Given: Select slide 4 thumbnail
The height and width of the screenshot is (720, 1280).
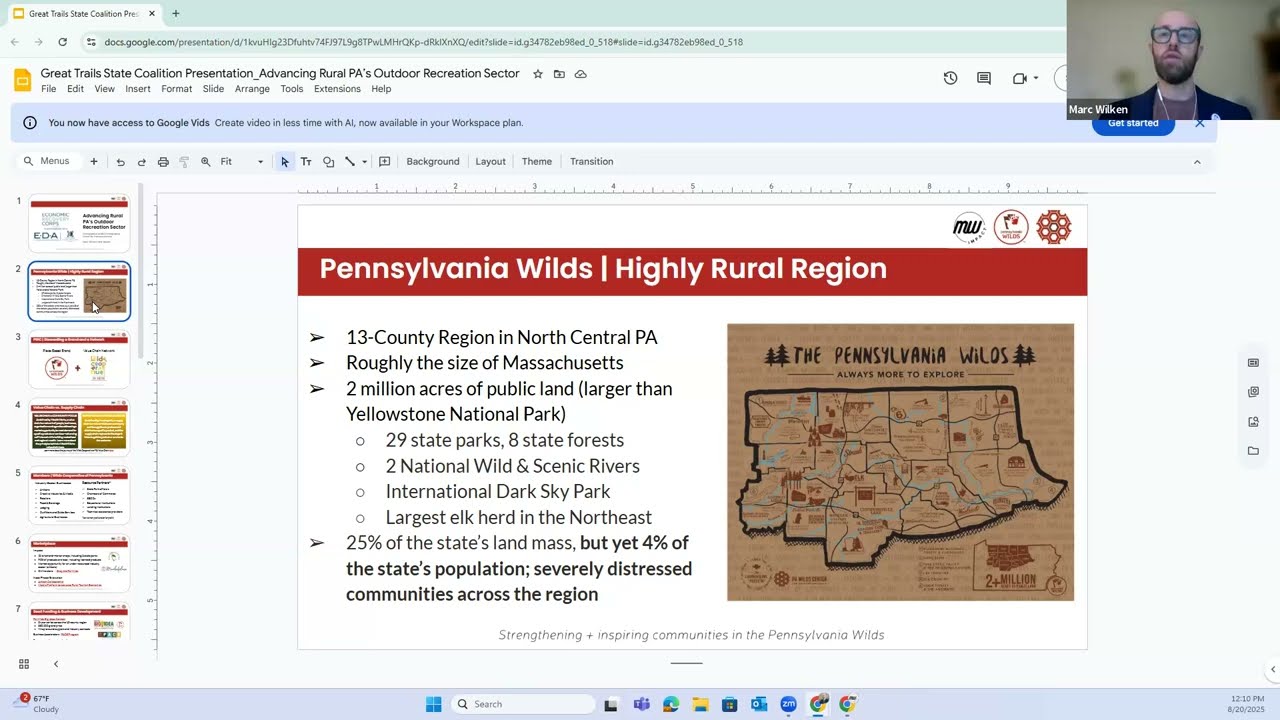Looking at the screenshot, I should [79, 427].
